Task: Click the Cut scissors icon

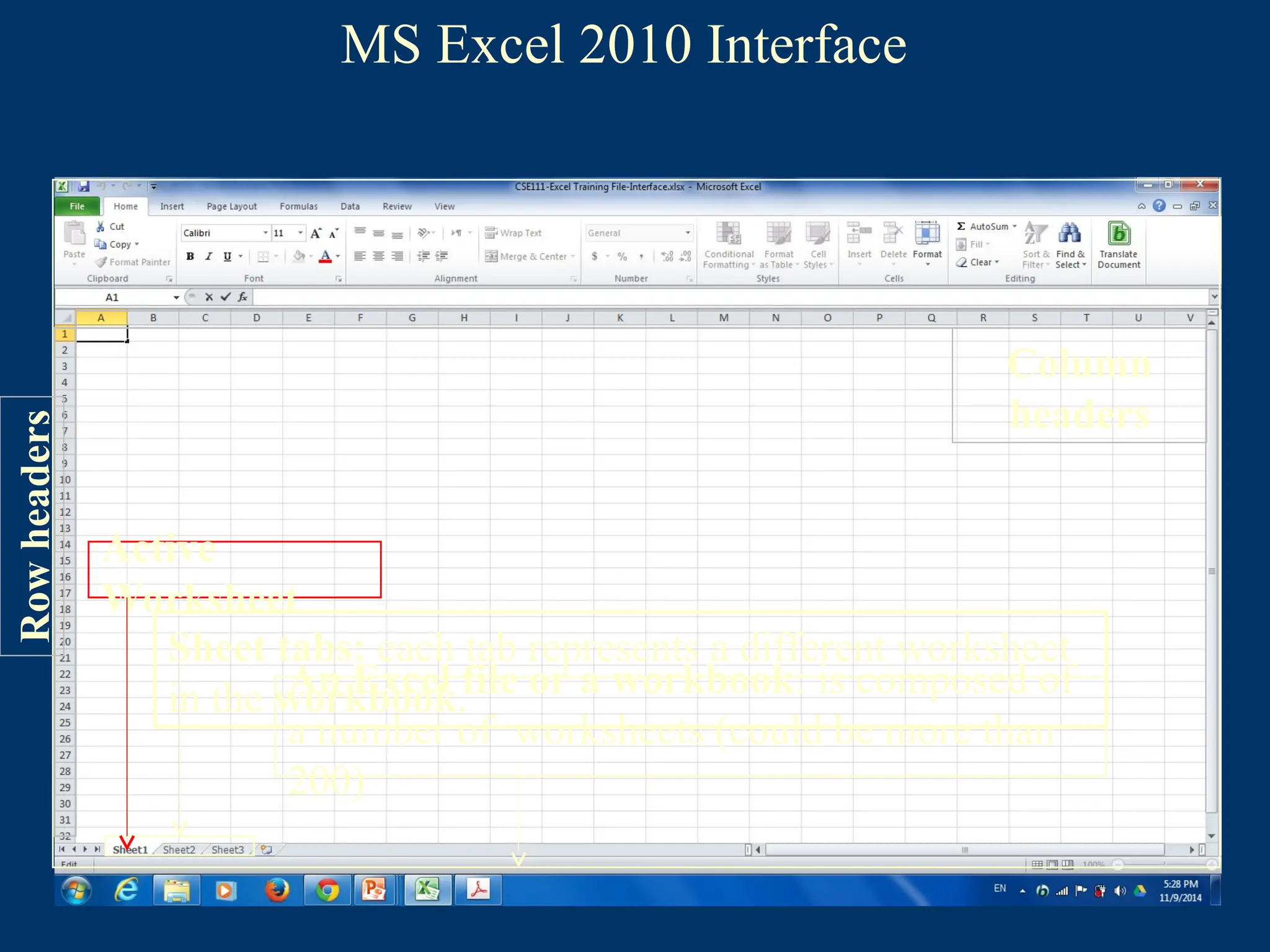Action: pos(100,227)
